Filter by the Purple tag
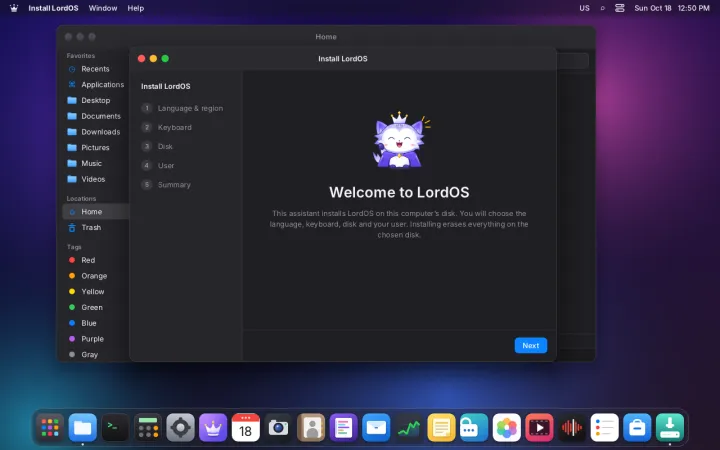 96,339
